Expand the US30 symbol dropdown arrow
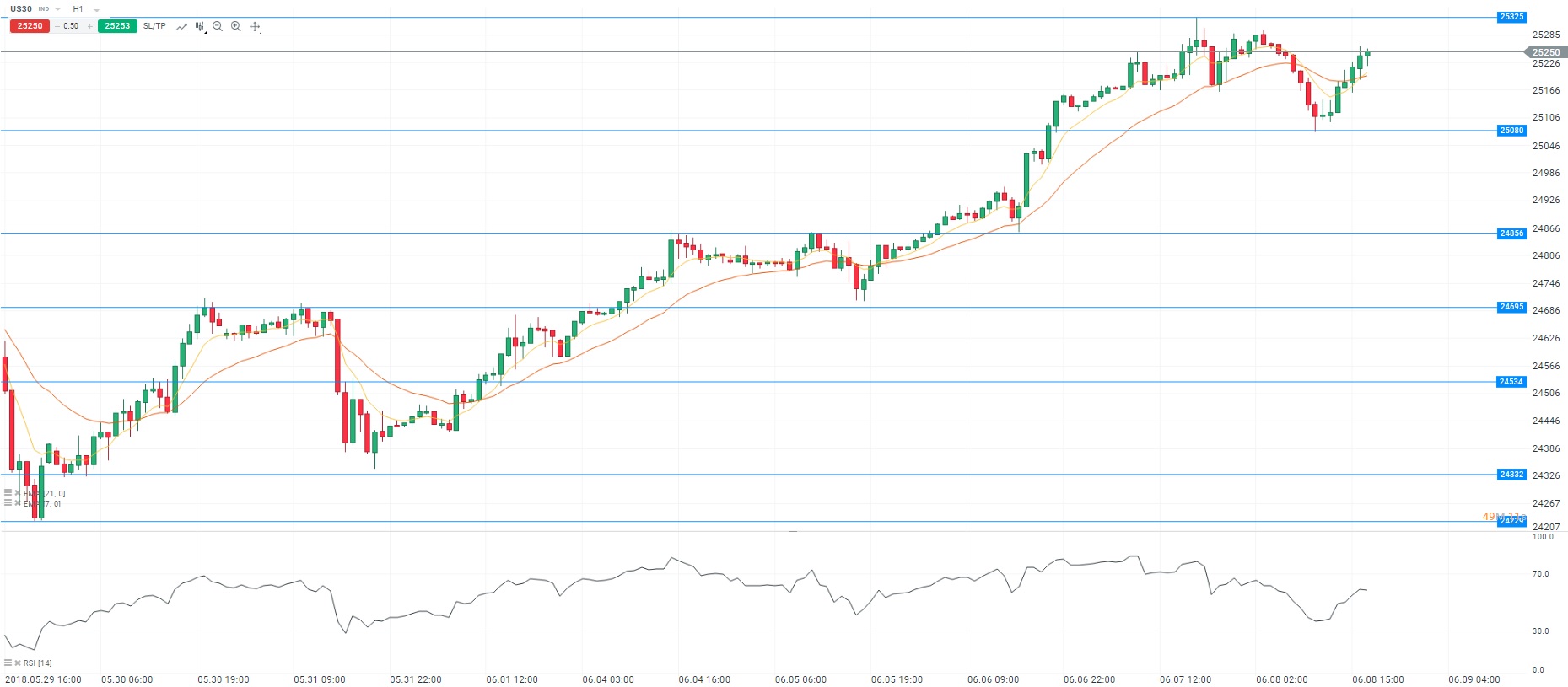This screenshot has width=1568, height=687. pyautogui.click(x=57, y=9)
